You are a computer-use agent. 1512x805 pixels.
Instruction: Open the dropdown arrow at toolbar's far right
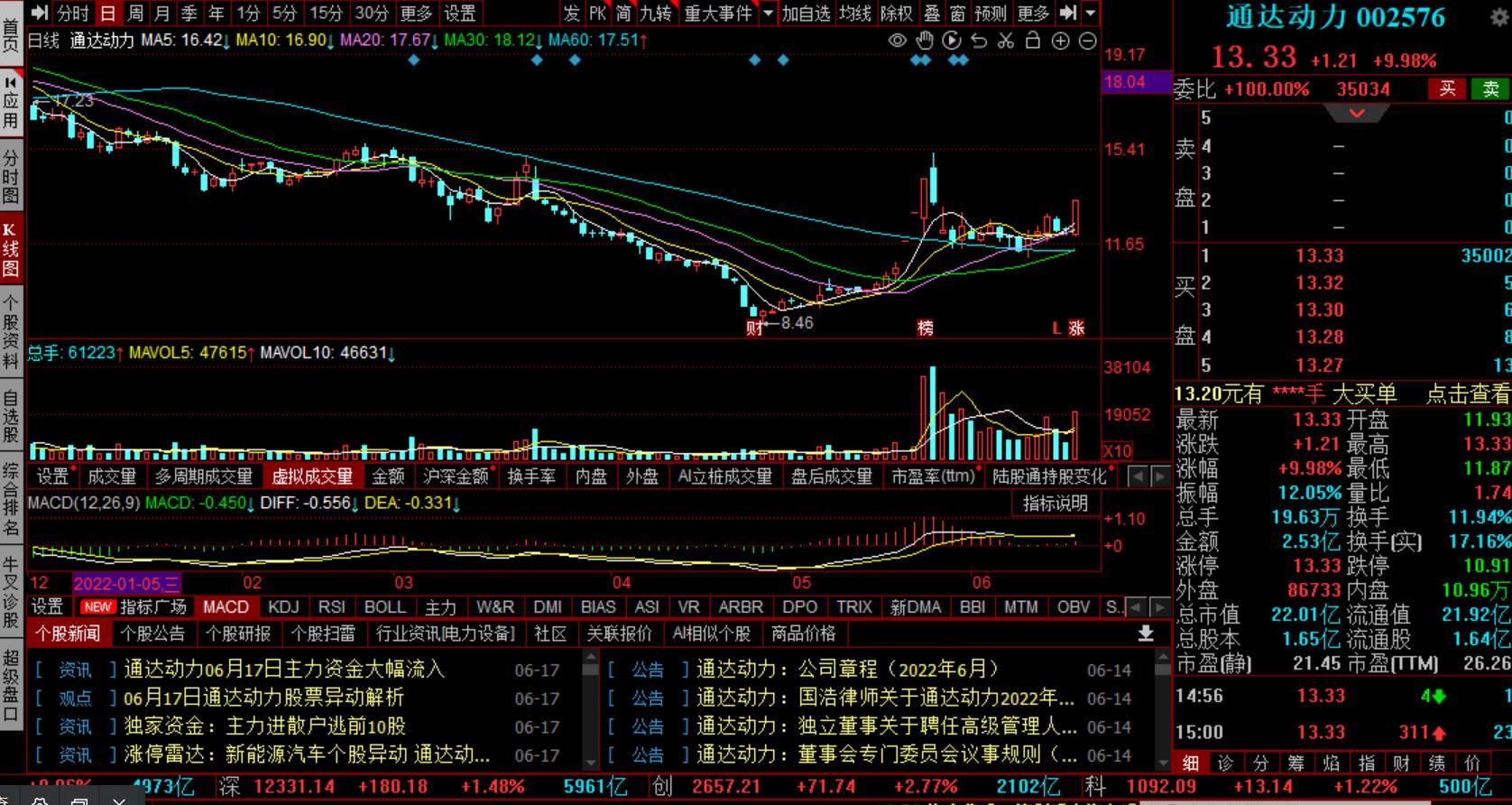(x=1091, y=13)
